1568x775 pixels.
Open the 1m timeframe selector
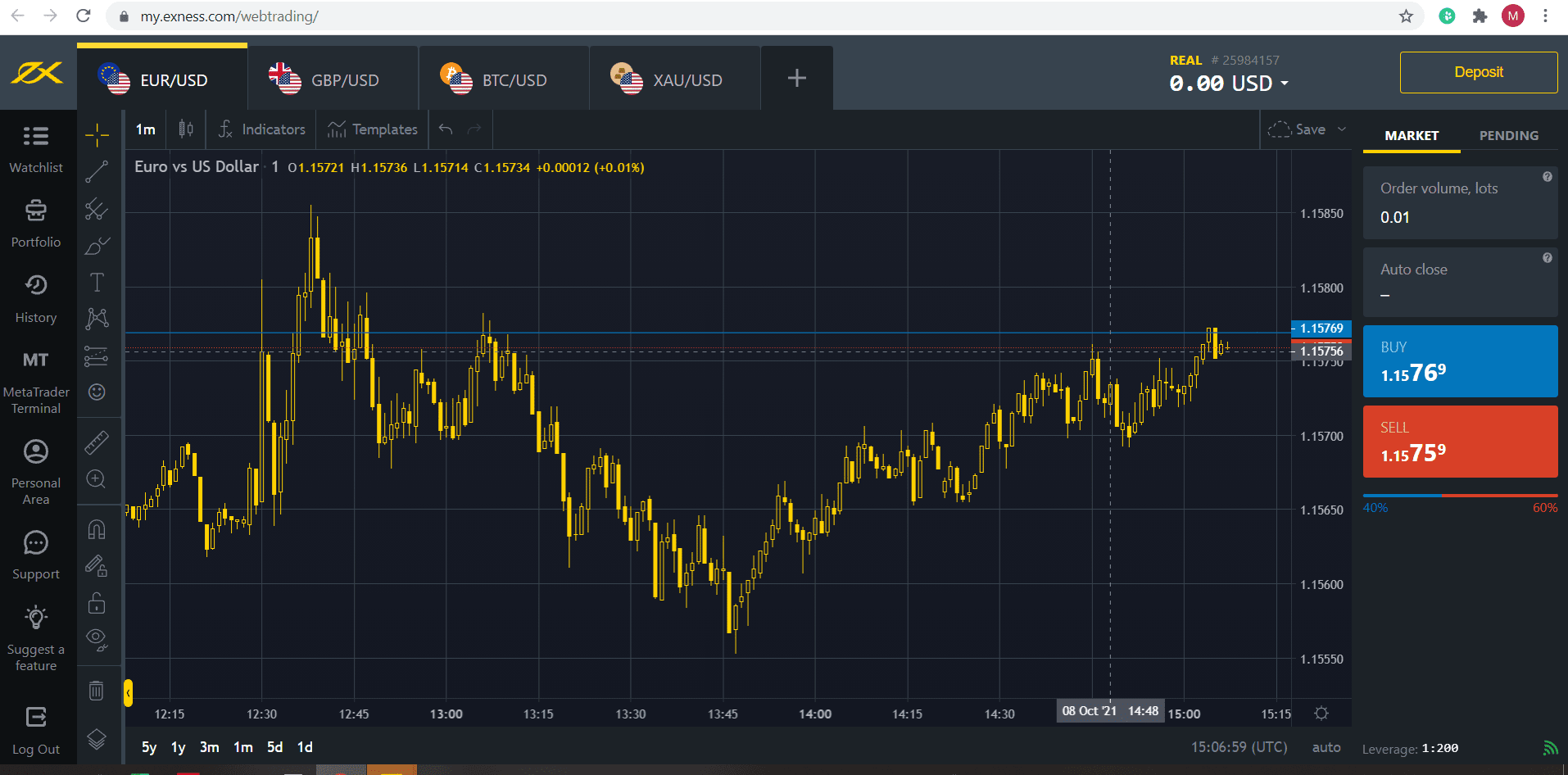tap(146, 129)
